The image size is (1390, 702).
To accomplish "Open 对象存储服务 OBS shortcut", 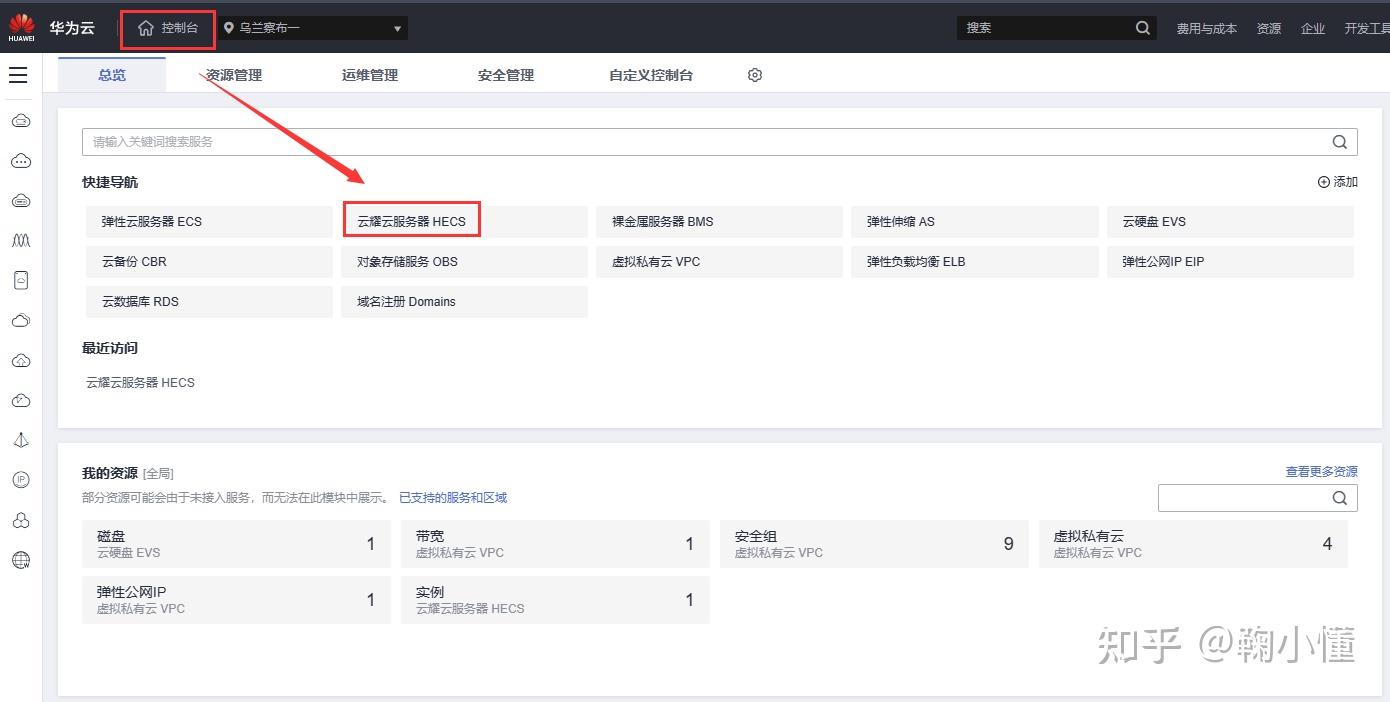I will 465,261.
